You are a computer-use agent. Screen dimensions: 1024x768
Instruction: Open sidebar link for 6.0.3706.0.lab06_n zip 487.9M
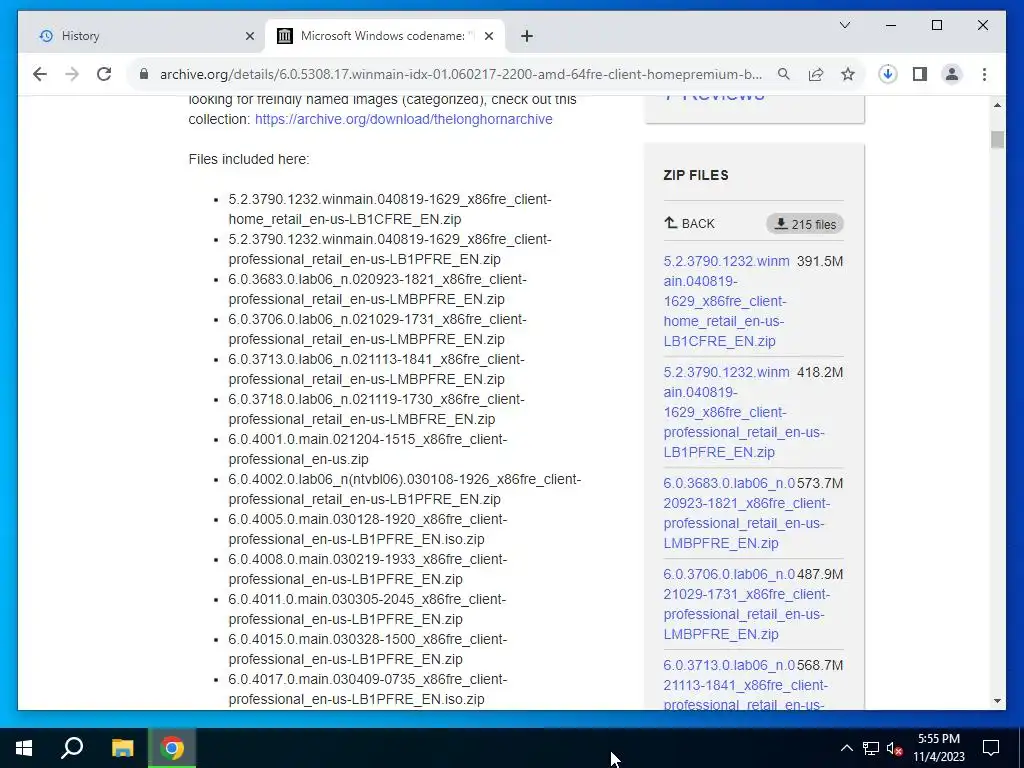coord(746,604)
